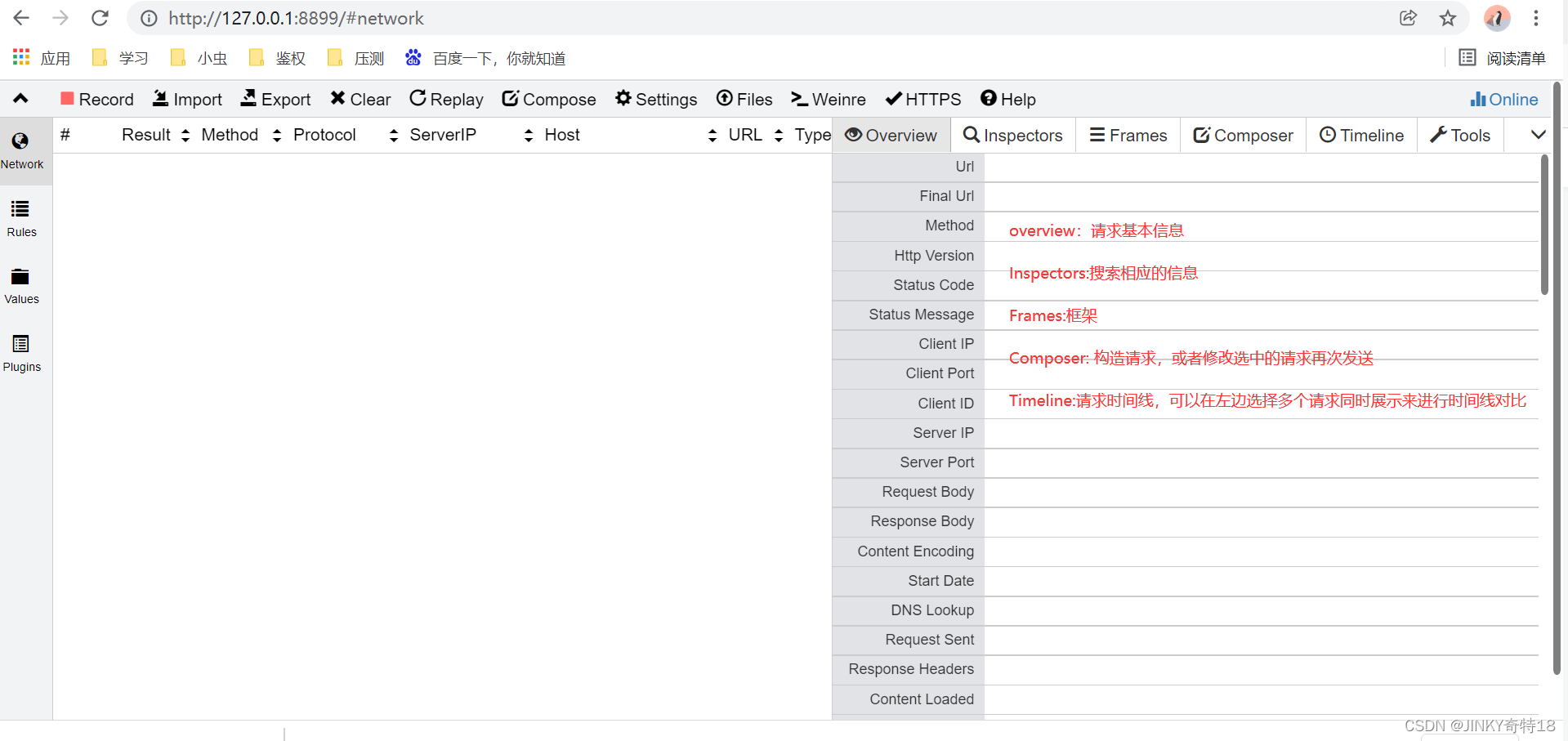Open the Rules panel

pos(22,217)
